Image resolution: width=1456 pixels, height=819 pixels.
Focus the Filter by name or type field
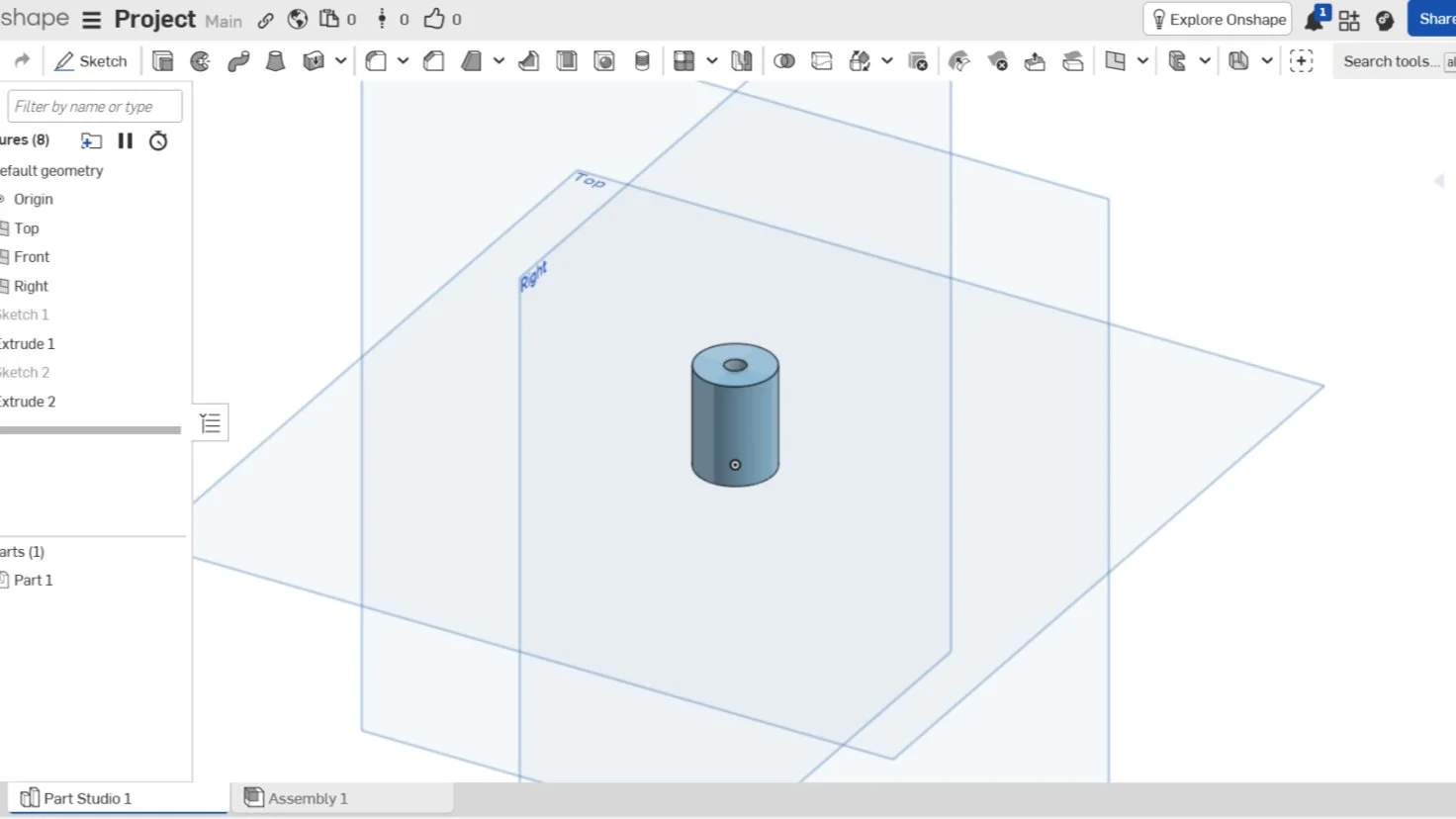95,107
